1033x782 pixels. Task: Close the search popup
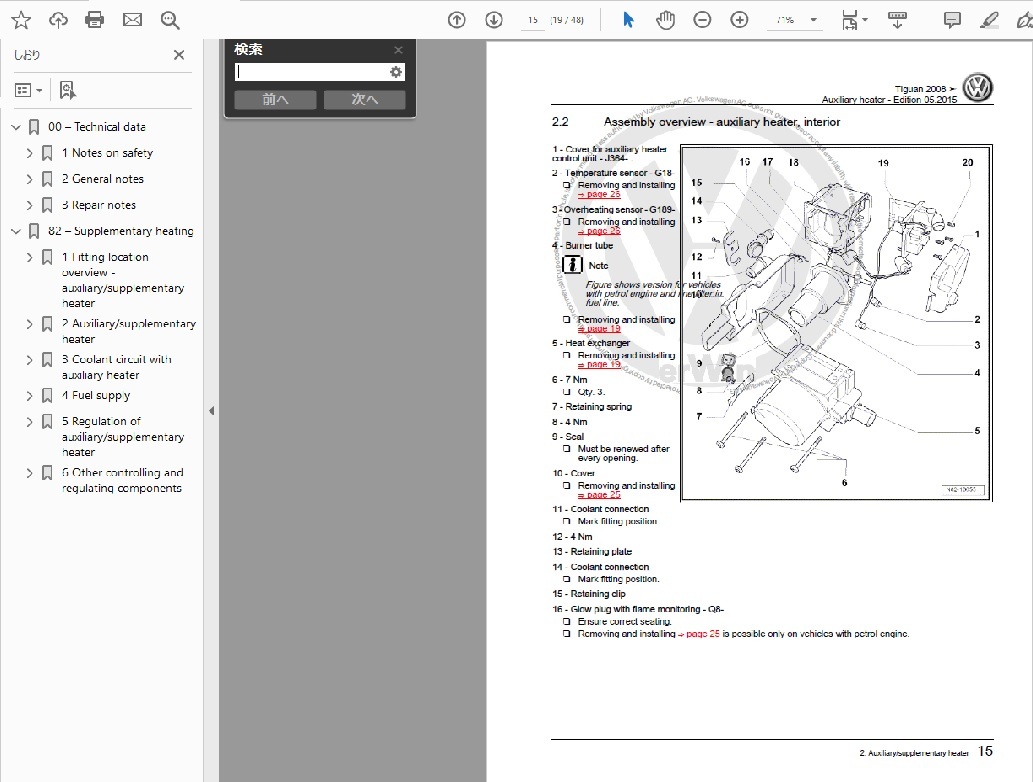coord(398,50)
